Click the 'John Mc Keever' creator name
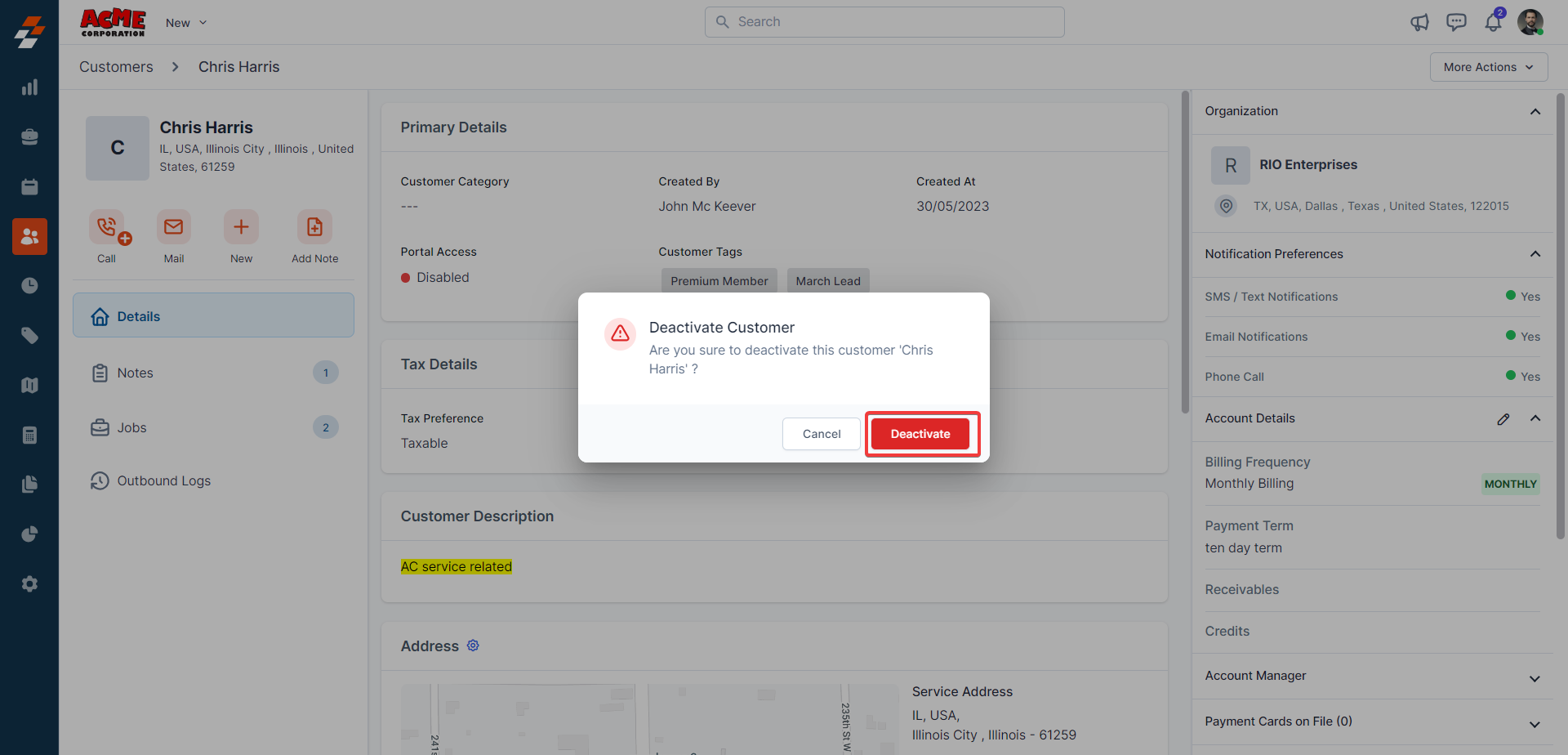 click(x=707, y=206)
